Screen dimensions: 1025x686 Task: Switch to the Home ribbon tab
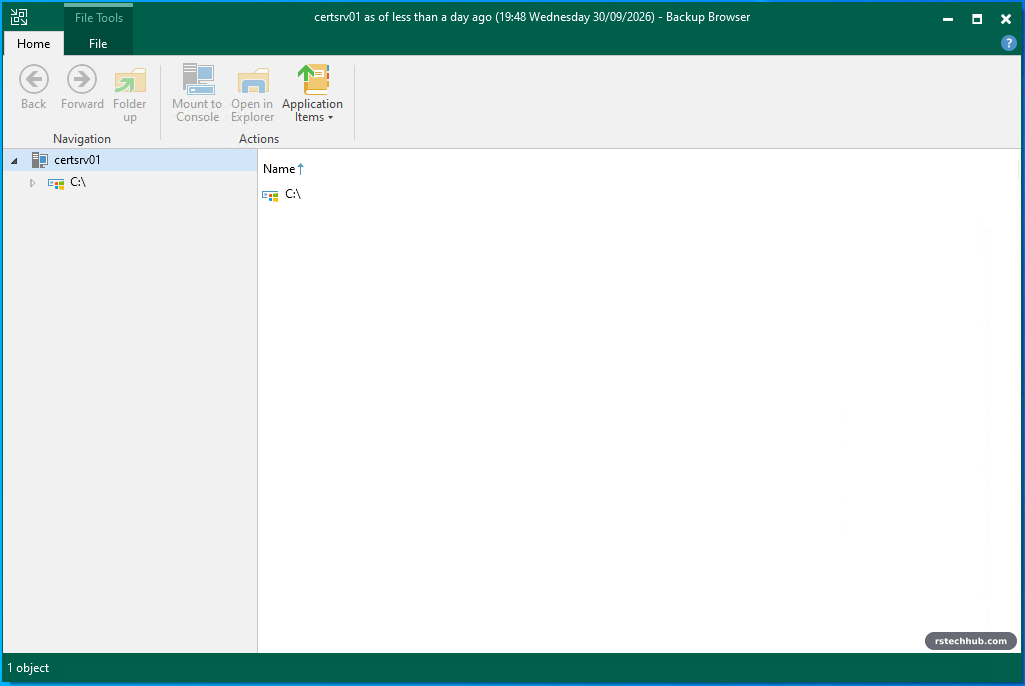pyautogui.click(x=33, y=44)
